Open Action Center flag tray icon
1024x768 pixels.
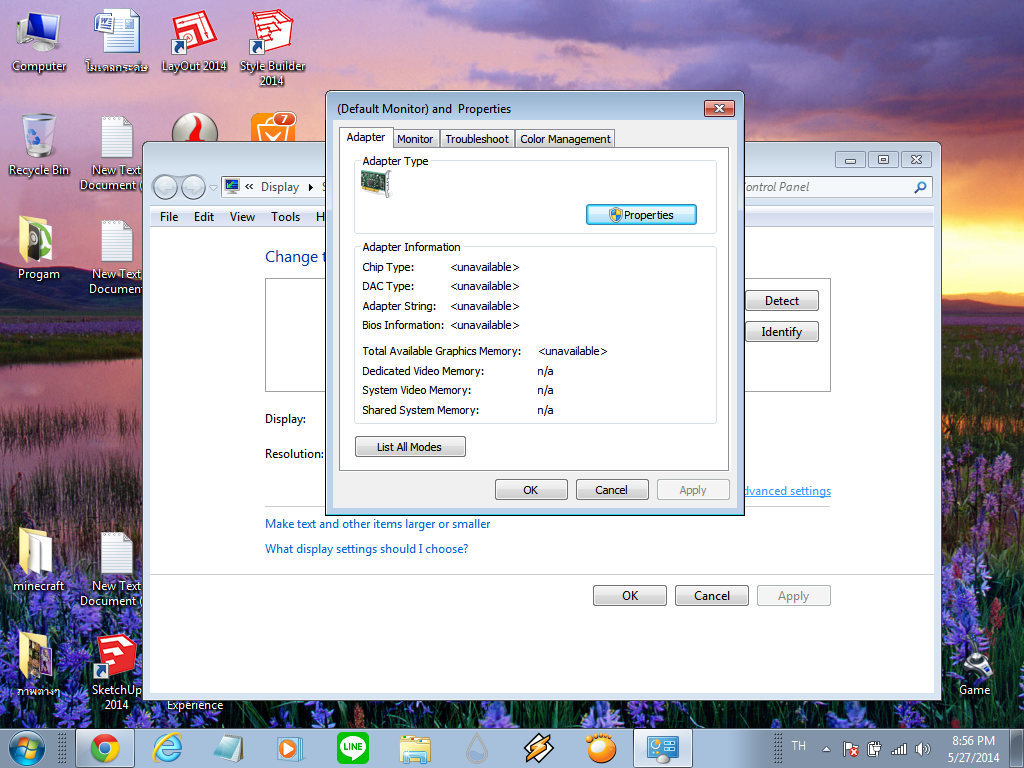[x=850, y=749]
